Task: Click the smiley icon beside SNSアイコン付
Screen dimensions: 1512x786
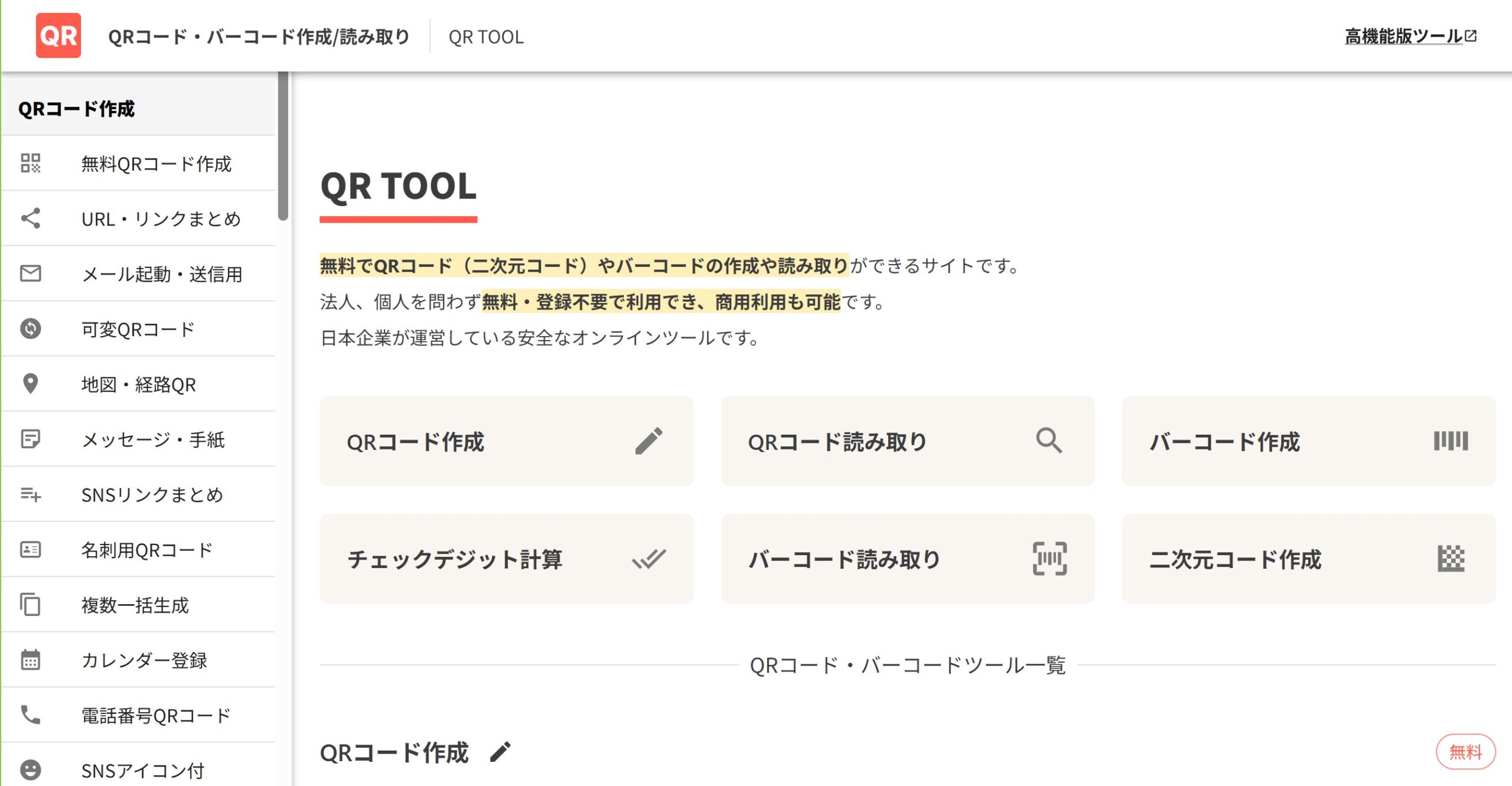Action: pos(30,769)
